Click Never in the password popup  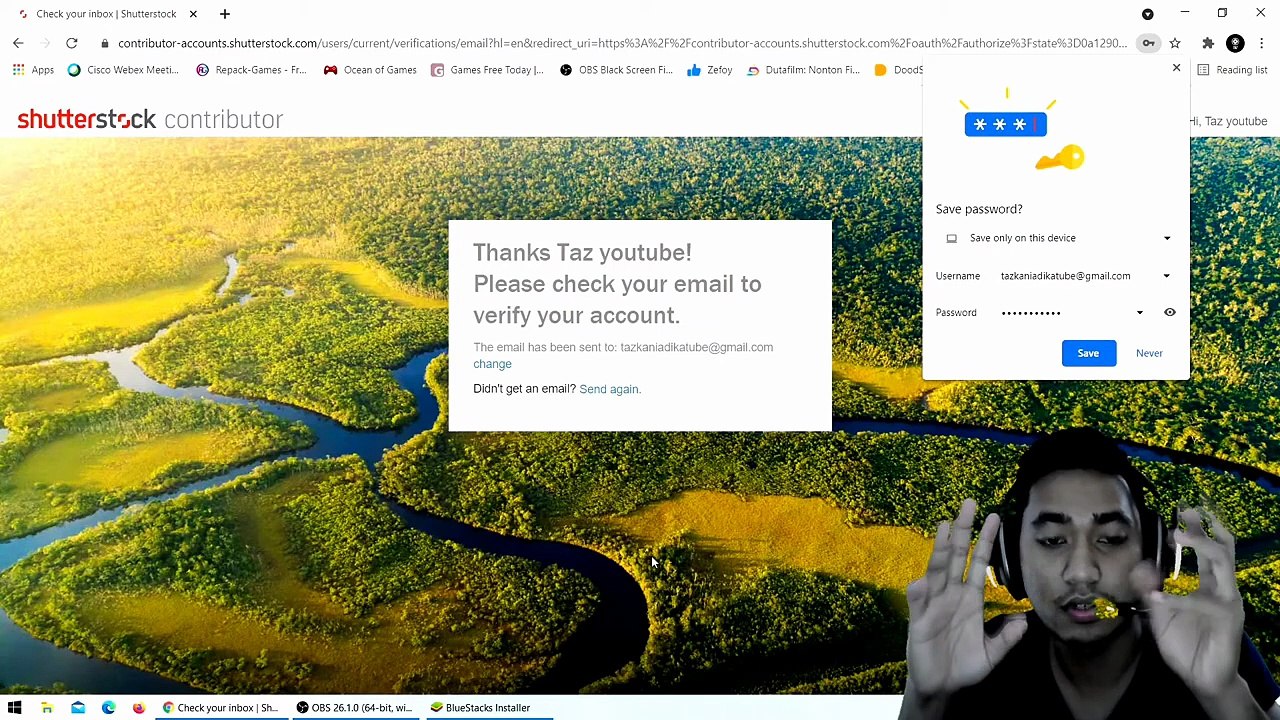(x=1149, y=353)
